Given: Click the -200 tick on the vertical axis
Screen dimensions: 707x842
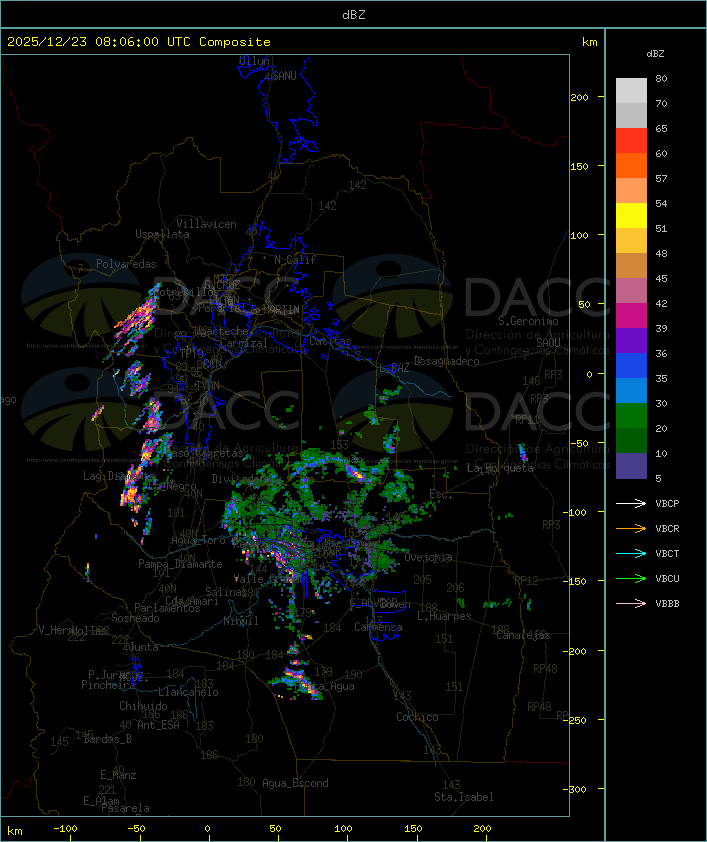Looking at the screenshot, I should (x=575, y=651).
